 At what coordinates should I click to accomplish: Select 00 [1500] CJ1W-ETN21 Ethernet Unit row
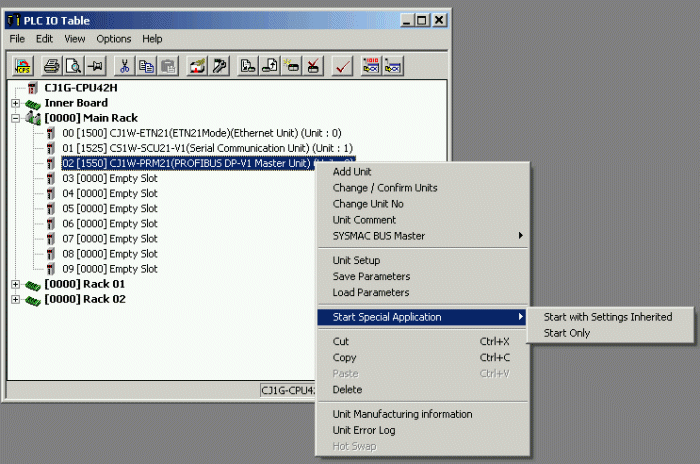coord(202,133)
